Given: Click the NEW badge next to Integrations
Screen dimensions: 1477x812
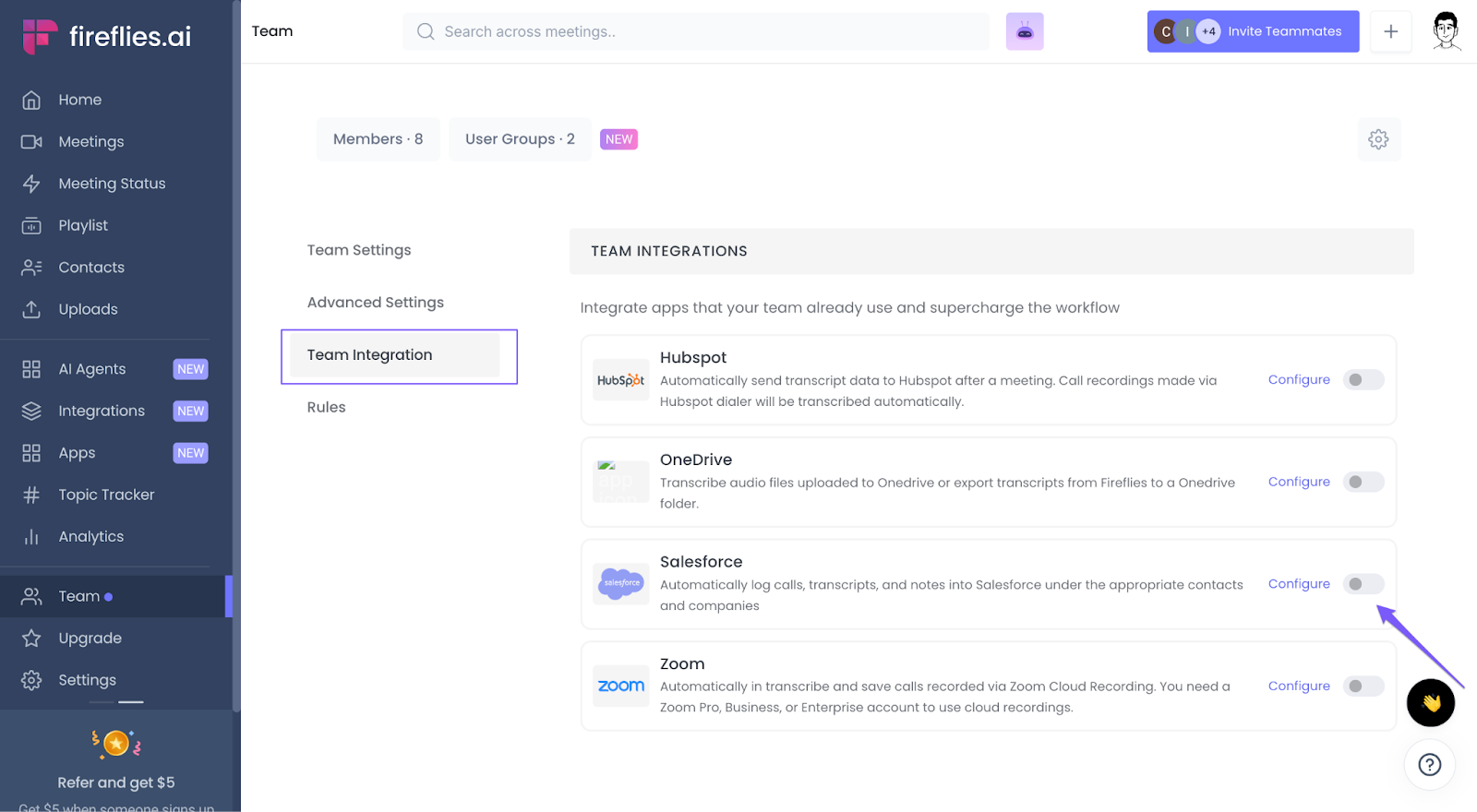Looking at the screenshot, I should coord(191,411).
